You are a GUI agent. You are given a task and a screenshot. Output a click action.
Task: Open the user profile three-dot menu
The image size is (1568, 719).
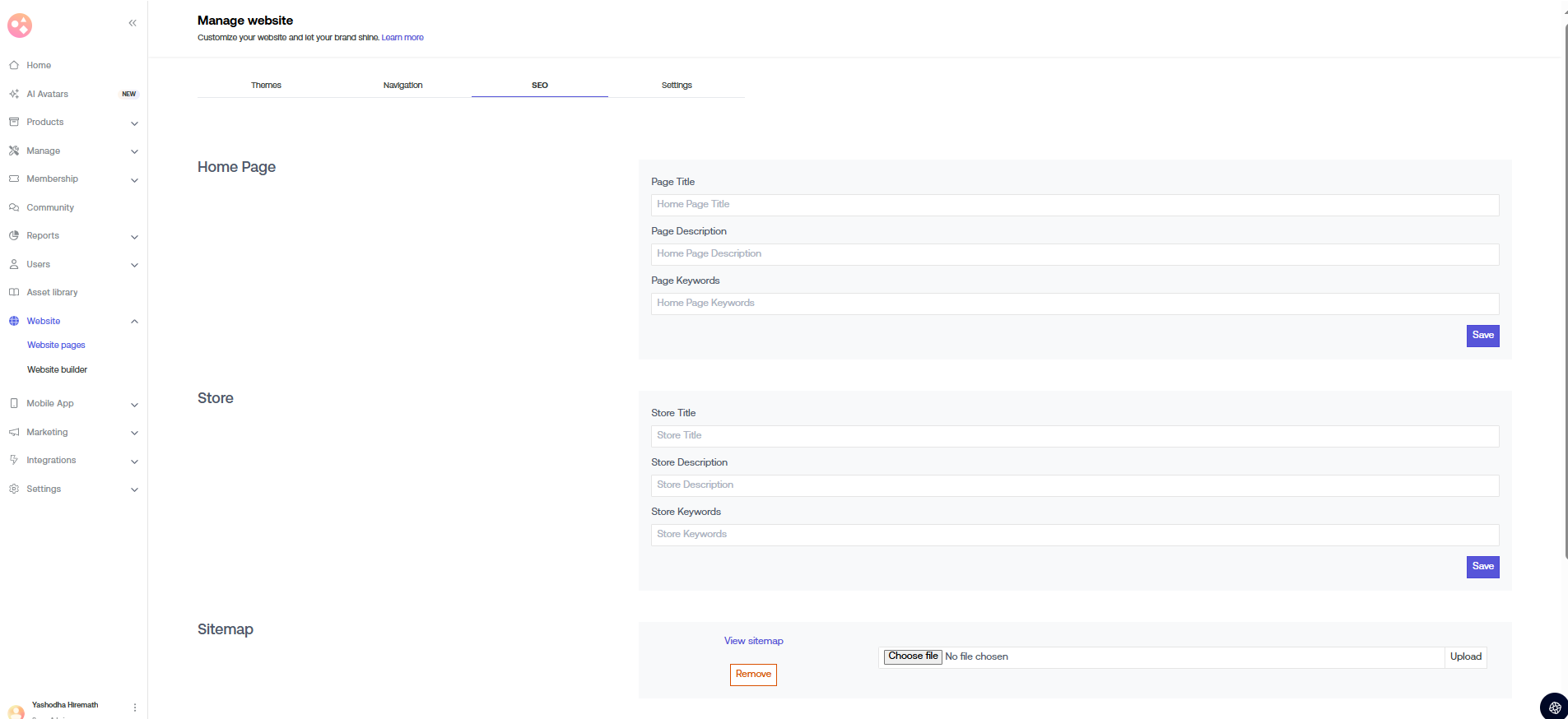135,707
